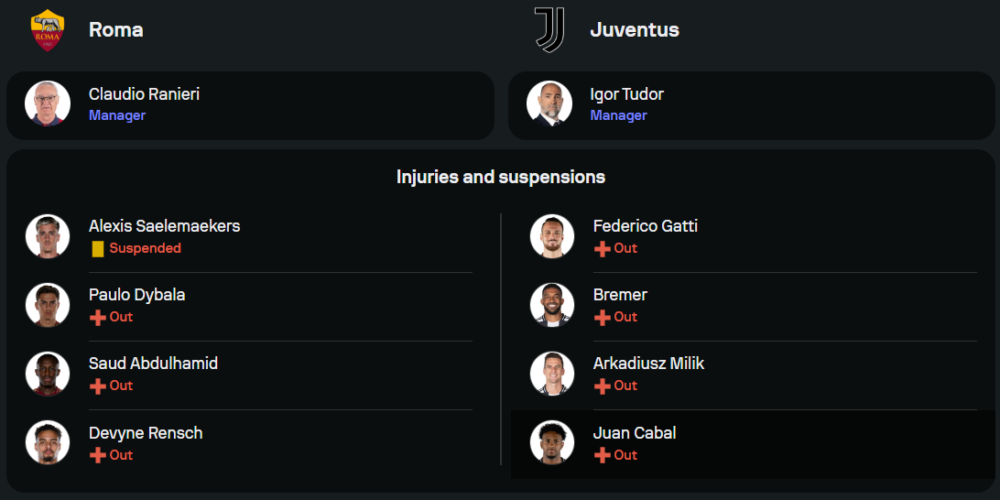The width and height of the screenshot is (1000, 500).
Task: Click the injury cross under Devyne Rensch
Action: (x=97, y=455)
